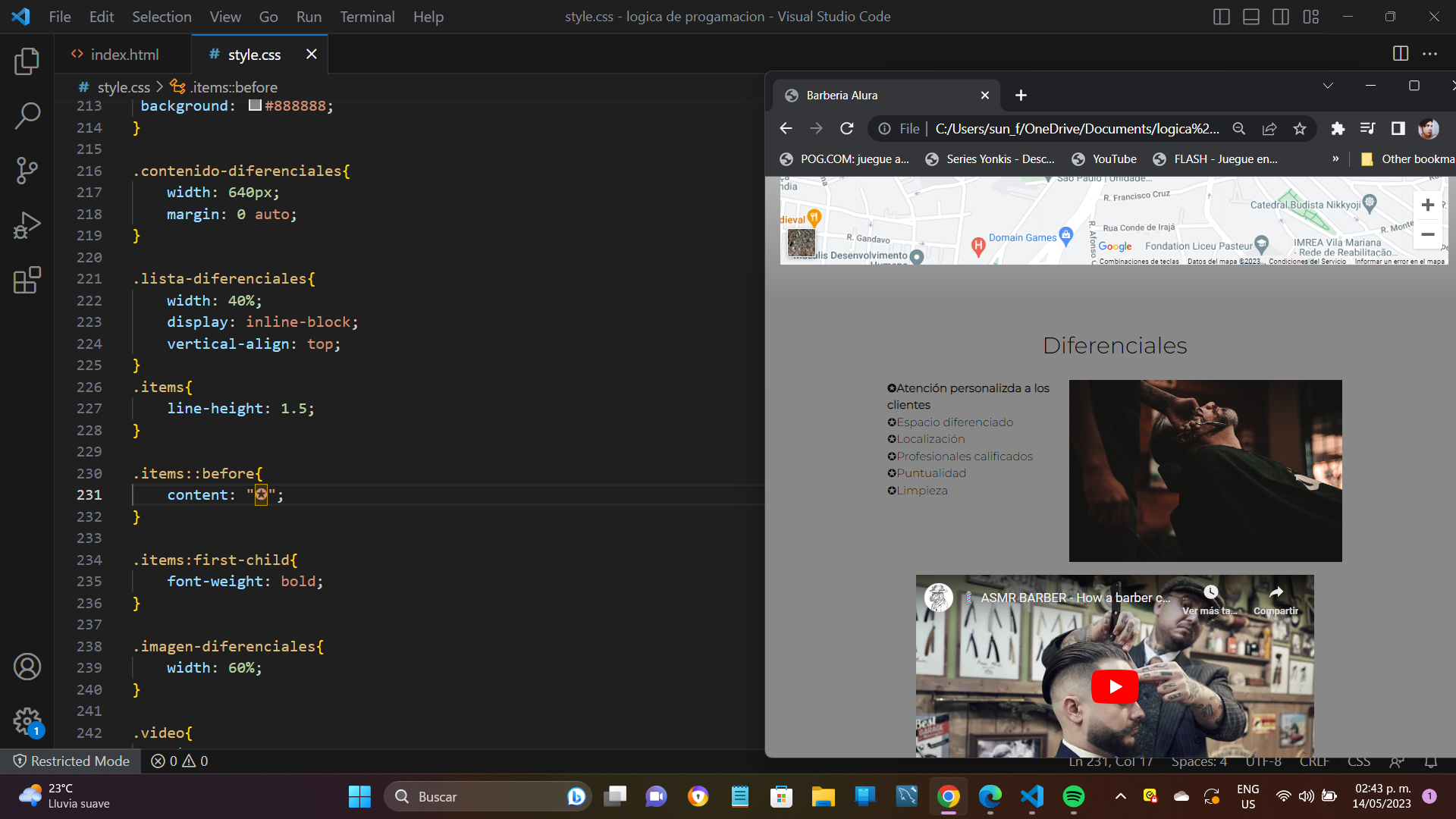1456x819 pixels.
Task: Open Manage gear settings menu
Action: pyautogui.click(x=27, y=721)
